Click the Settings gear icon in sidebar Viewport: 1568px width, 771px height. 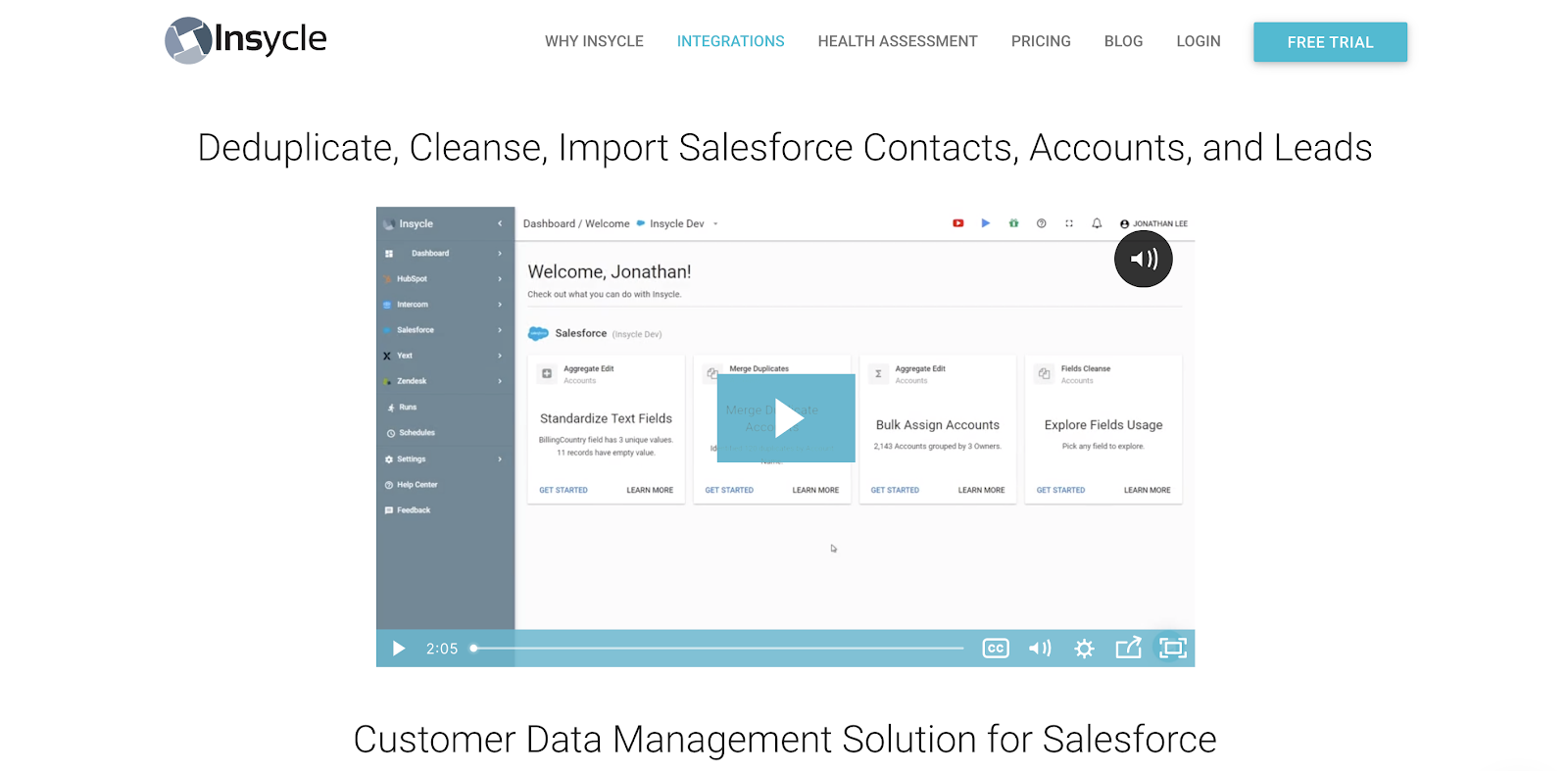click(x=389, y=458)
